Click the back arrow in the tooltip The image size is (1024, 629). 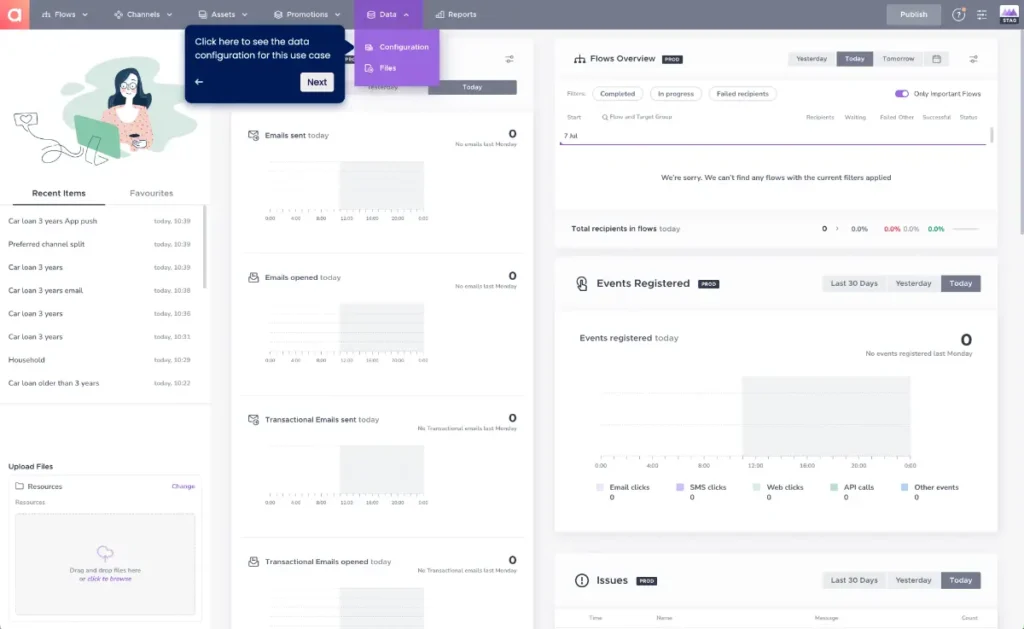point(199,82)
